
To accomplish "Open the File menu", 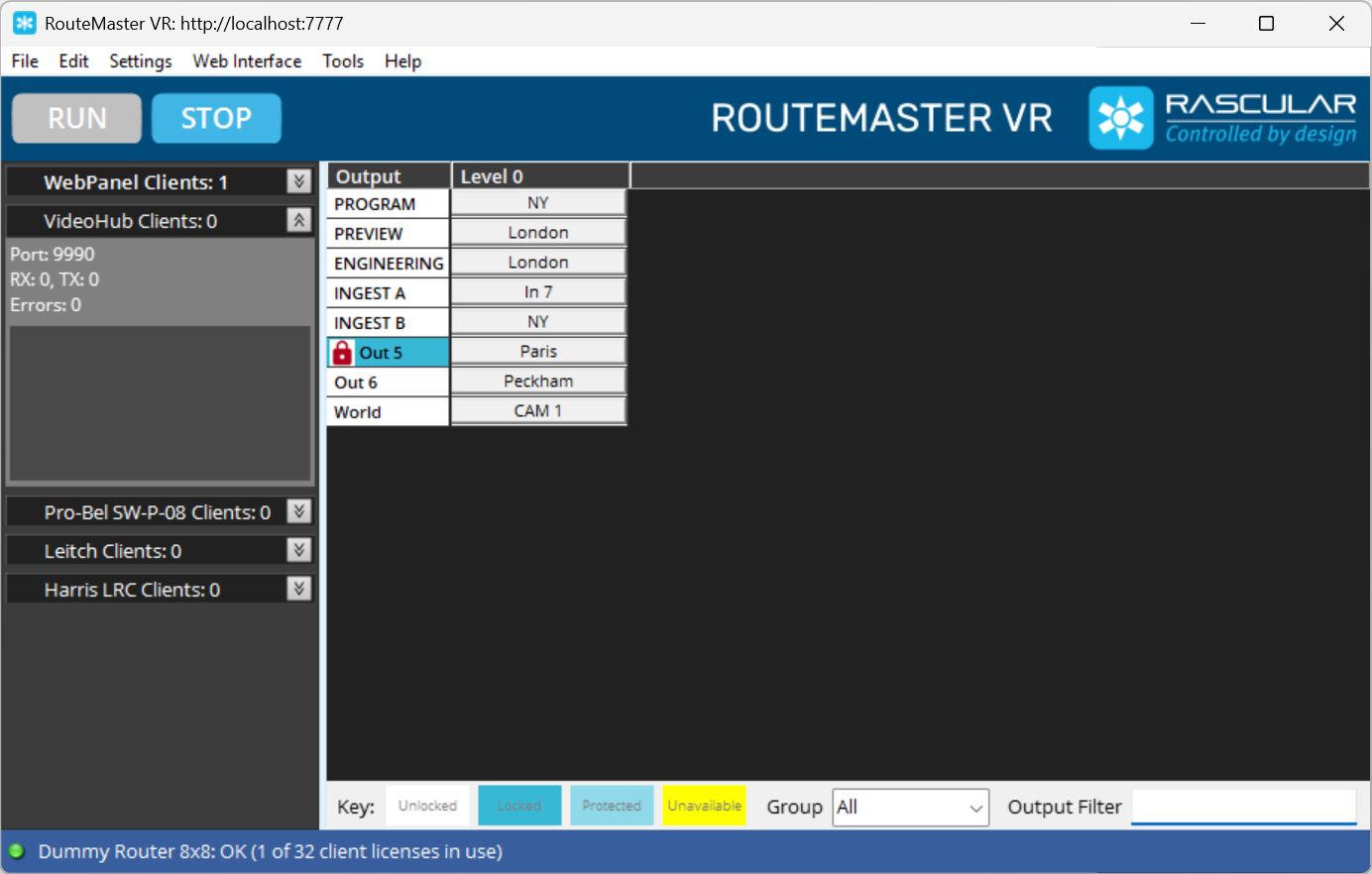I will [x=25, y=61].
